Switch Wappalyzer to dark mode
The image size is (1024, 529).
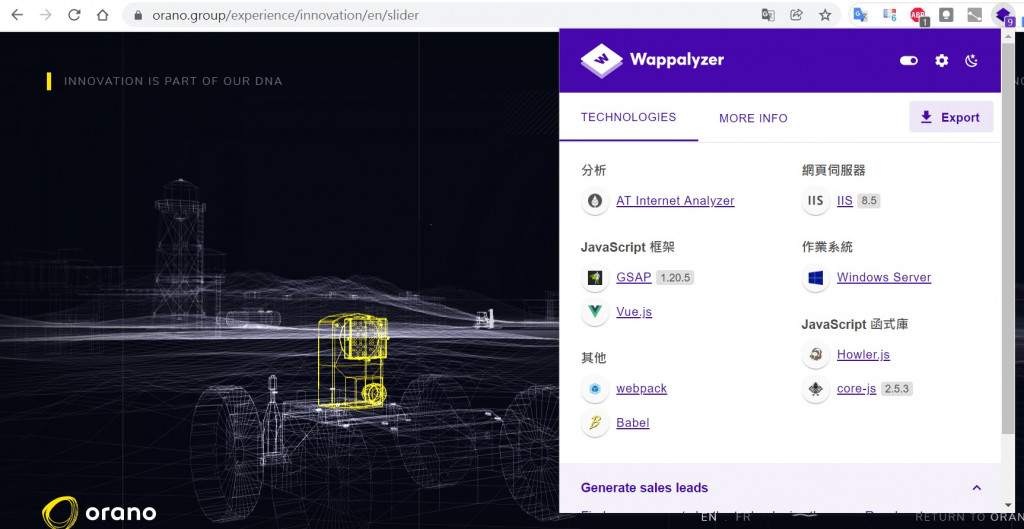[x=972, y=61]
